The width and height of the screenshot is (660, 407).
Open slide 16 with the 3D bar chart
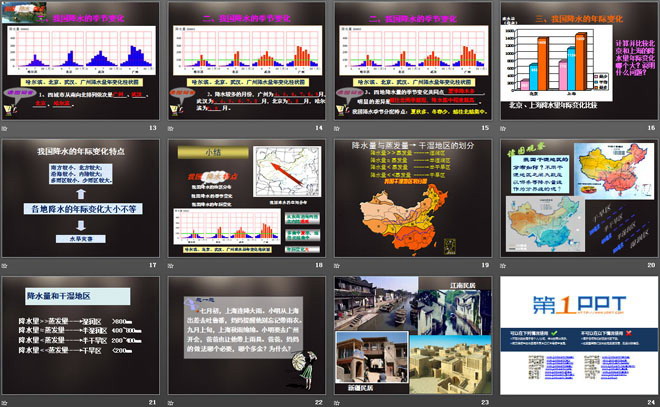tap(576, 62)
